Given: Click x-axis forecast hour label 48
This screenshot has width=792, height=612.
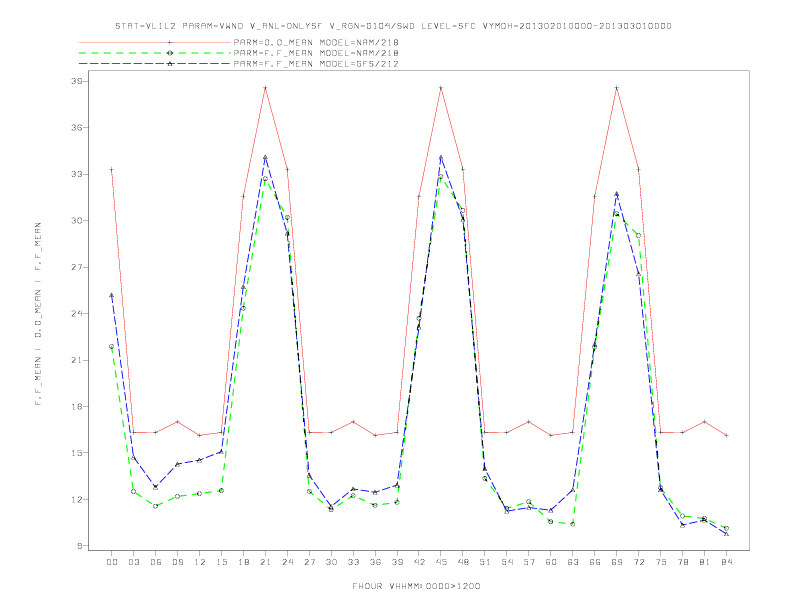Looking at the screenshot, I should 463,562.
